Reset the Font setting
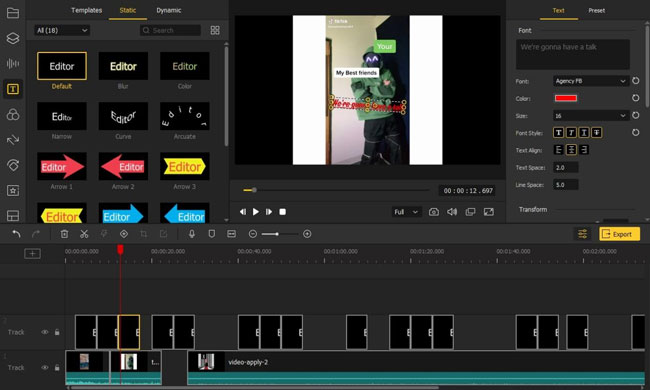The image size is (650, 390). point(635,81)
